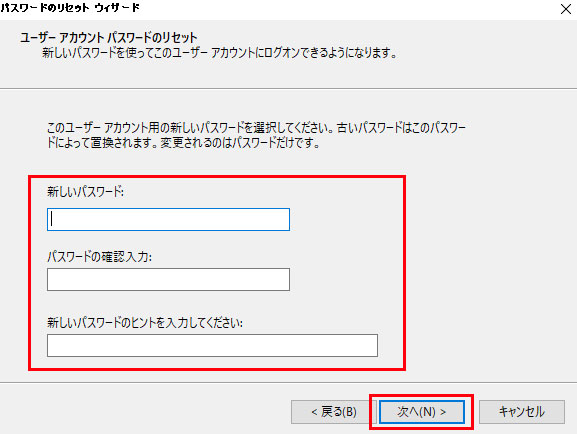Select the パスワードの確認入力 text field
This screenshot has height=434, width=577.
[168, 279]
